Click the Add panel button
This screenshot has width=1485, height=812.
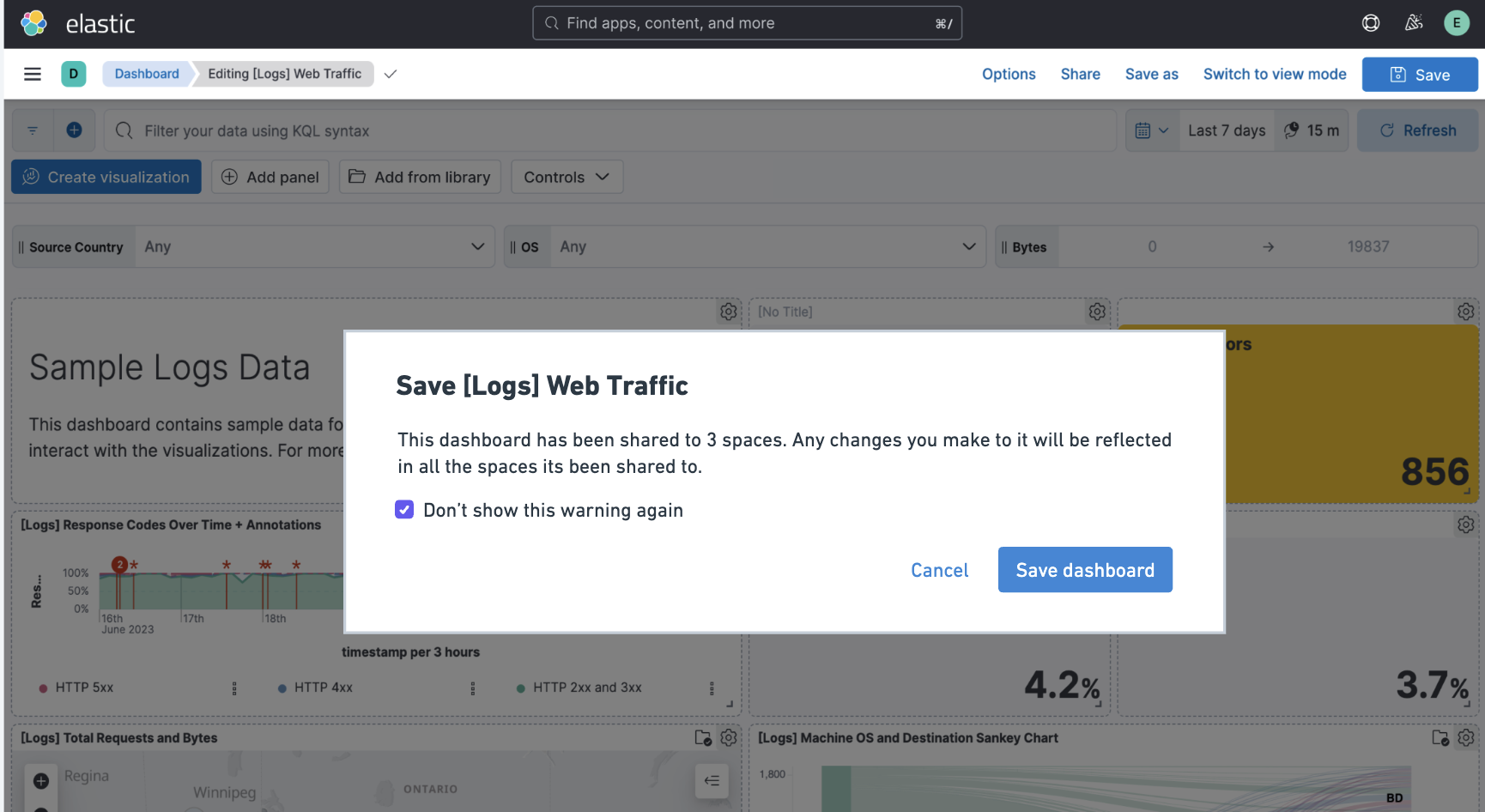(270, 177)
